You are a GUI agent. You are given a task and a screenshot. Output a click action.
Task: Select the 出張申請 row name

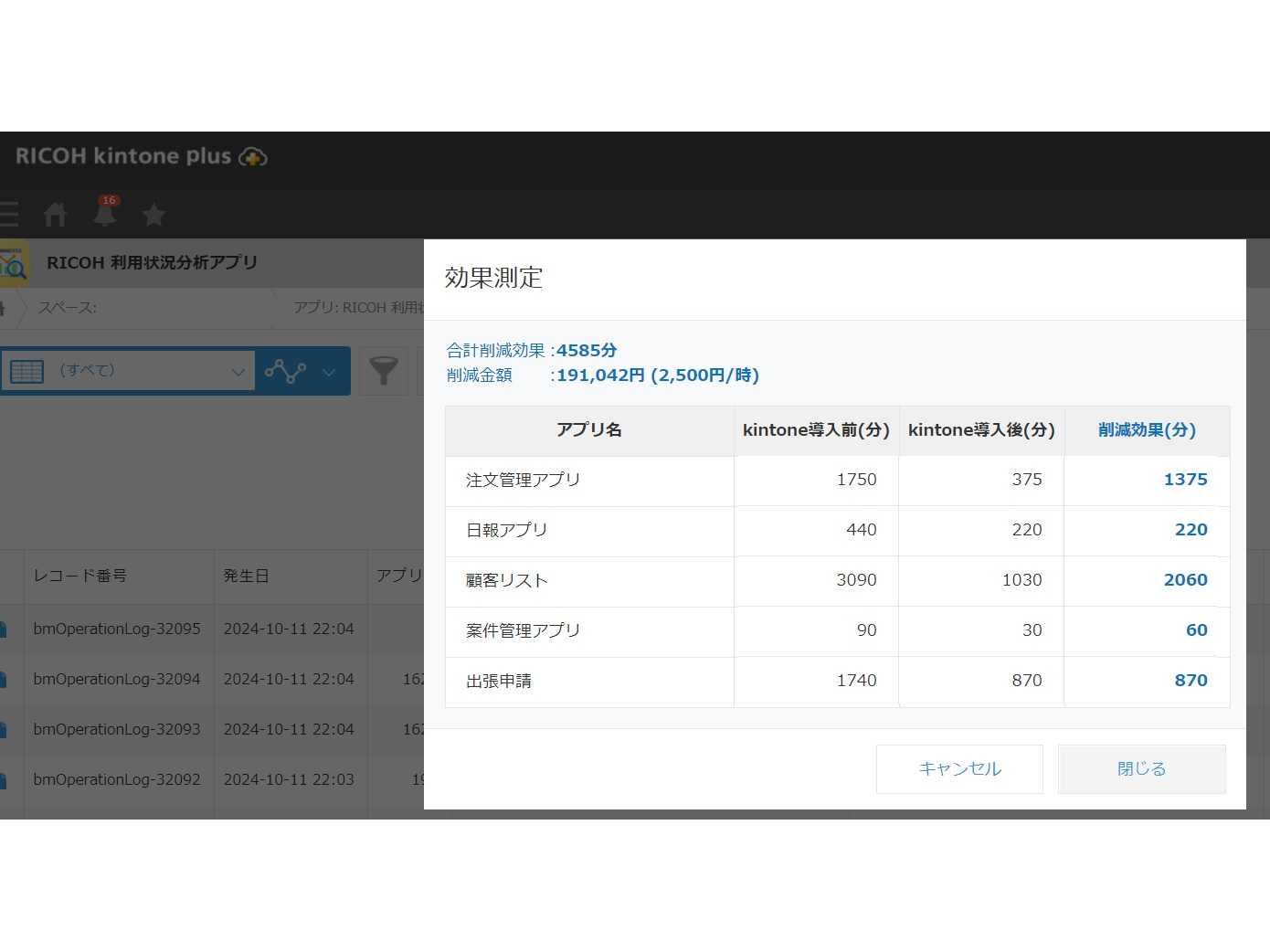point(499,681)
